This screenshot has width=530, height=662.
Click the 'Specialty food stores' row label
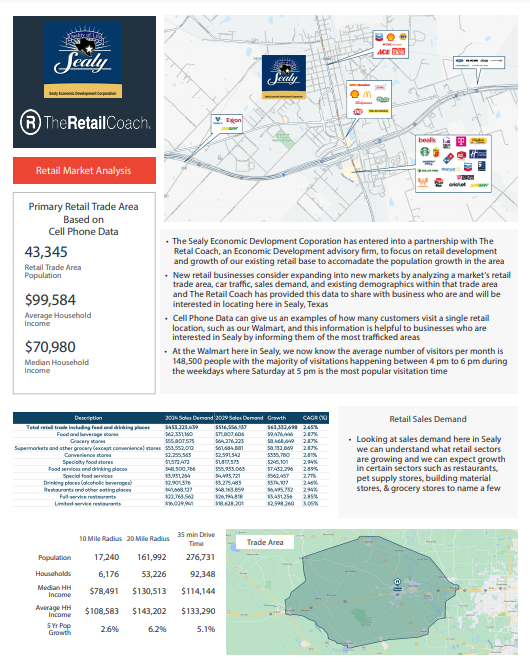(88, 462)
